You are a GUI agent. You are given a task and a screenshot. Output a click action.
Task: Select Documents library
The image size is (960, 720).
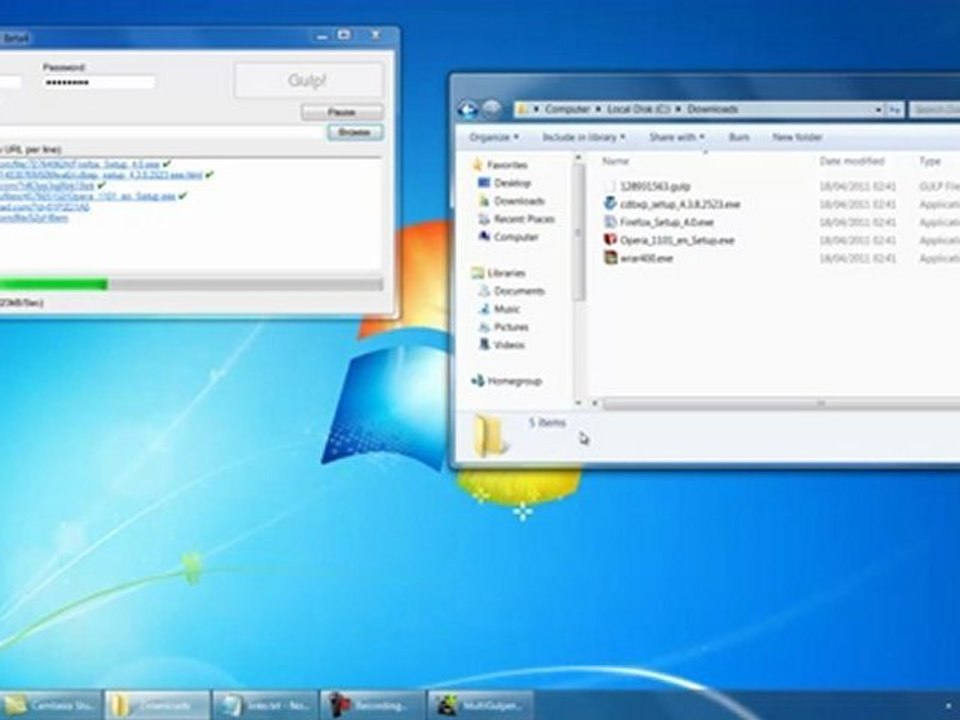(x=519, y=291)
